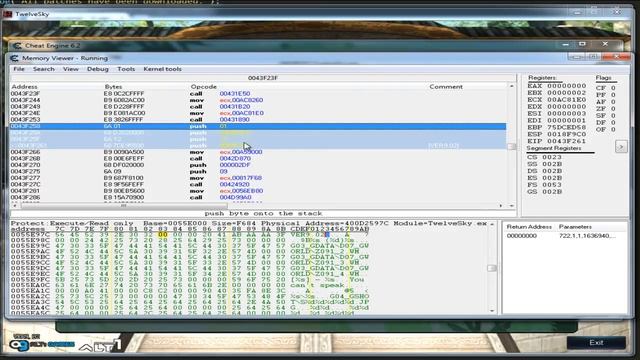The height and width of the screenshot is (360, 640).
Task: Select the row at address 0043F286
Action: click(258, 198)
